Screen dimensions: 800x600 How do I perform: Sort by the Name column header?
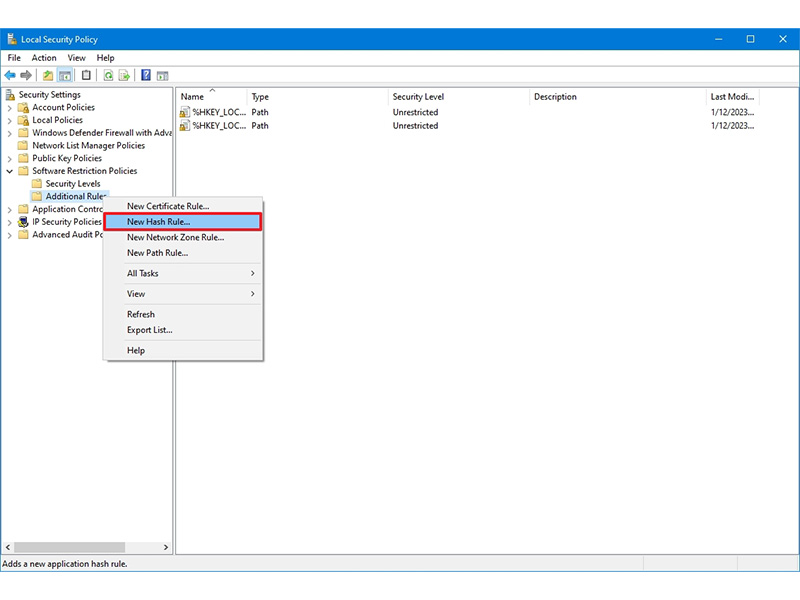click(212, 96)
